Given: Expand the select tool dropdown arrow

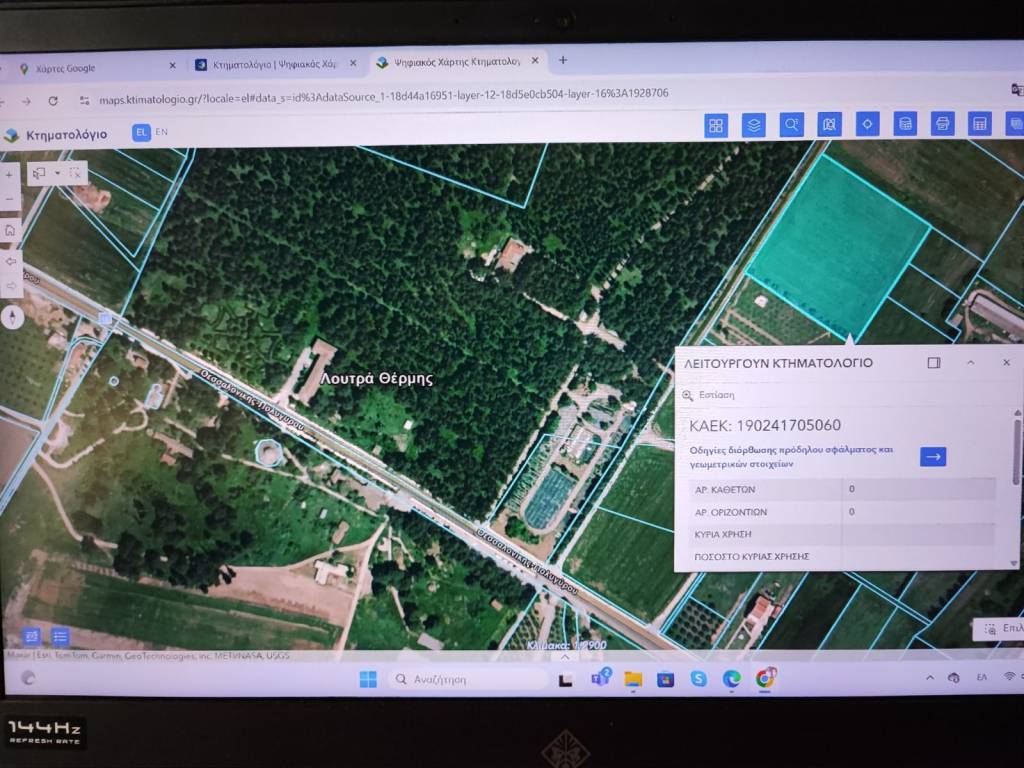Looking at the screenshot, I should (58, 173).
